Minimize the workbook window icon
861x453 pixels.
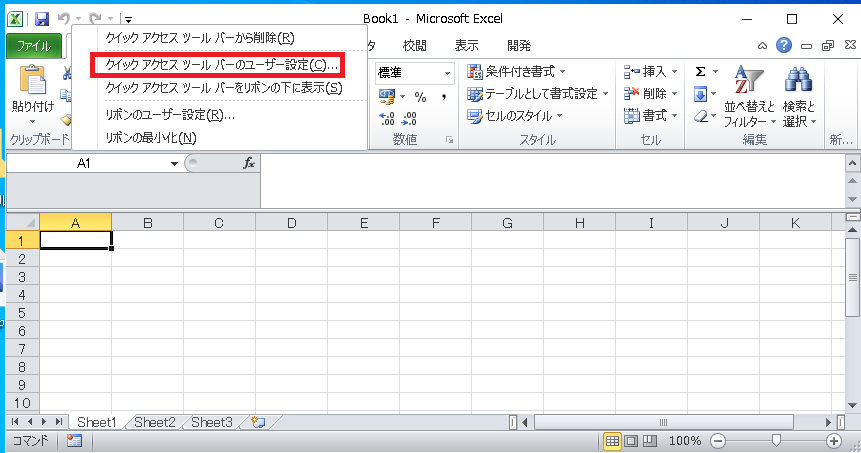[806, 46]
